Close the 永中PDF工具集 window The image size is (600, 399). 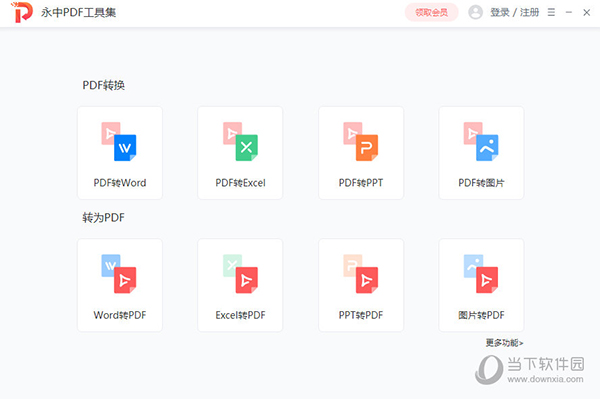587,12
